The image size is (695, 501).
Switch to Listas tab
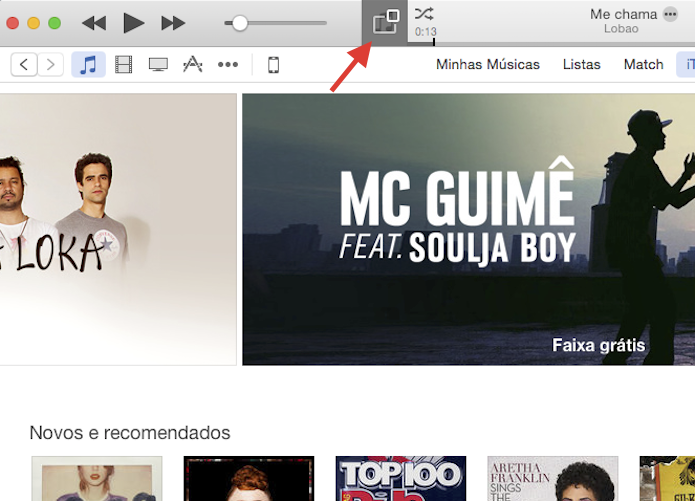(x=582, y=65)
